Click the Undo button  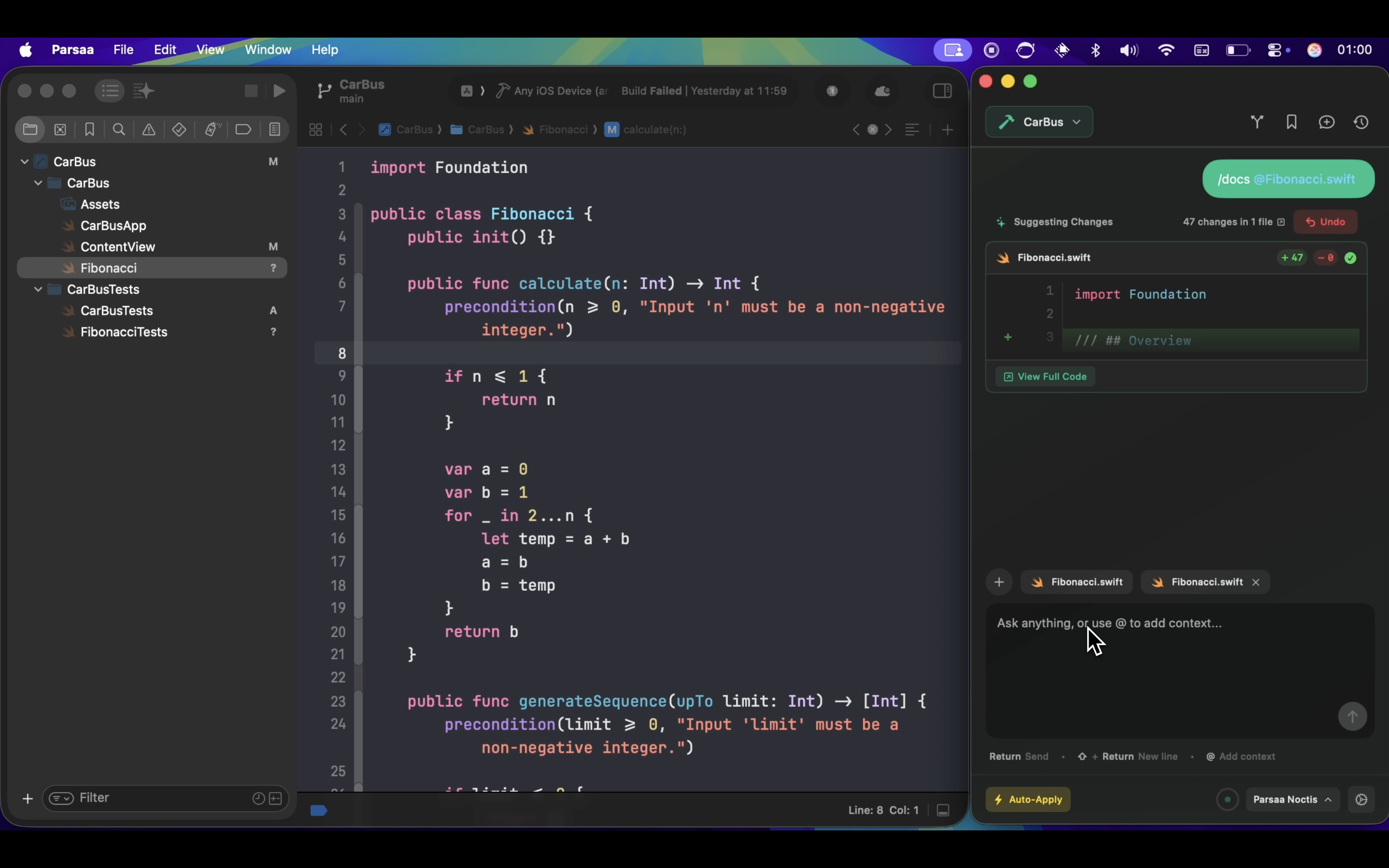(1325, 222)
